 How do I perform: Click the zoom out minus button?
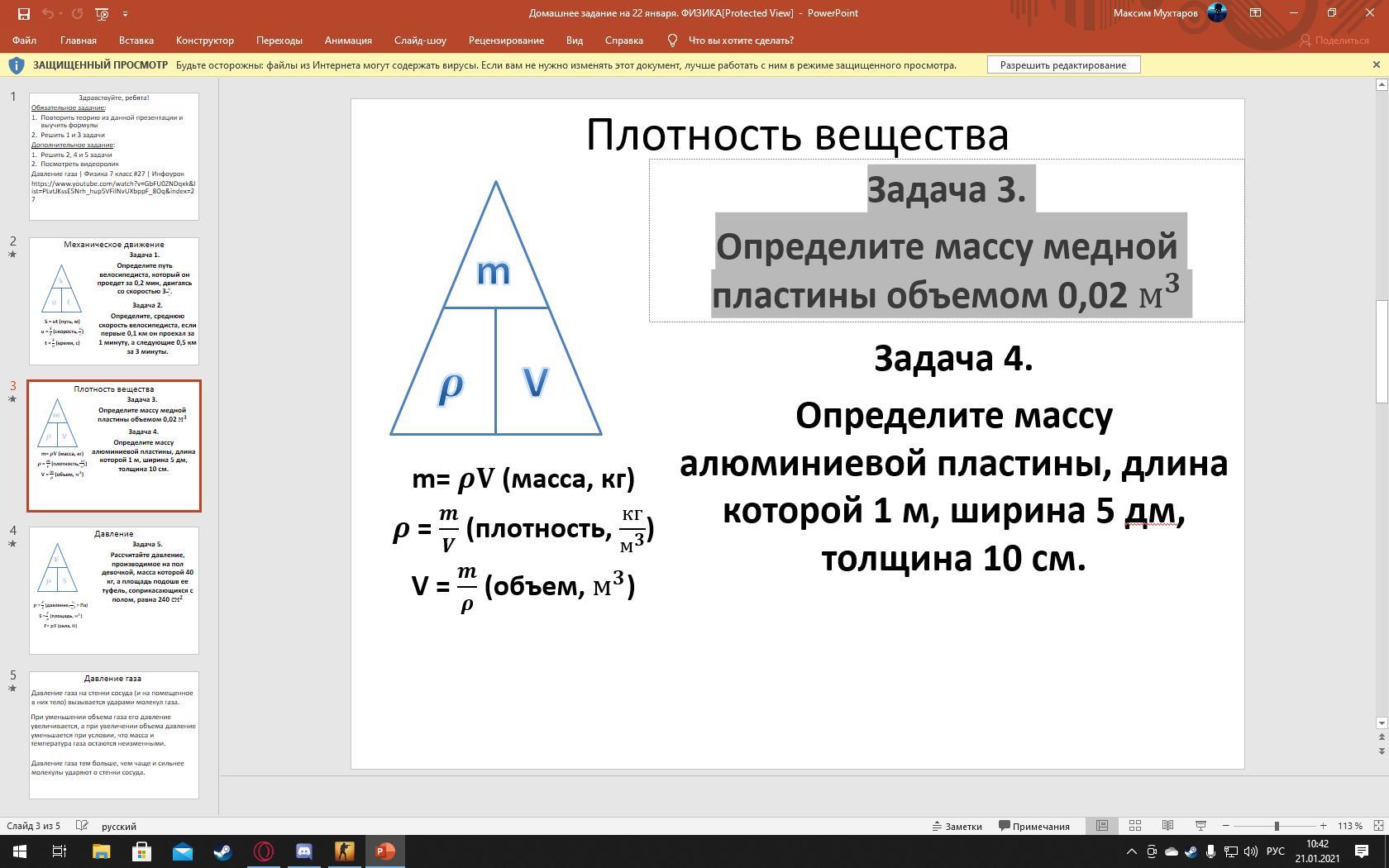tap(1226, 826)
